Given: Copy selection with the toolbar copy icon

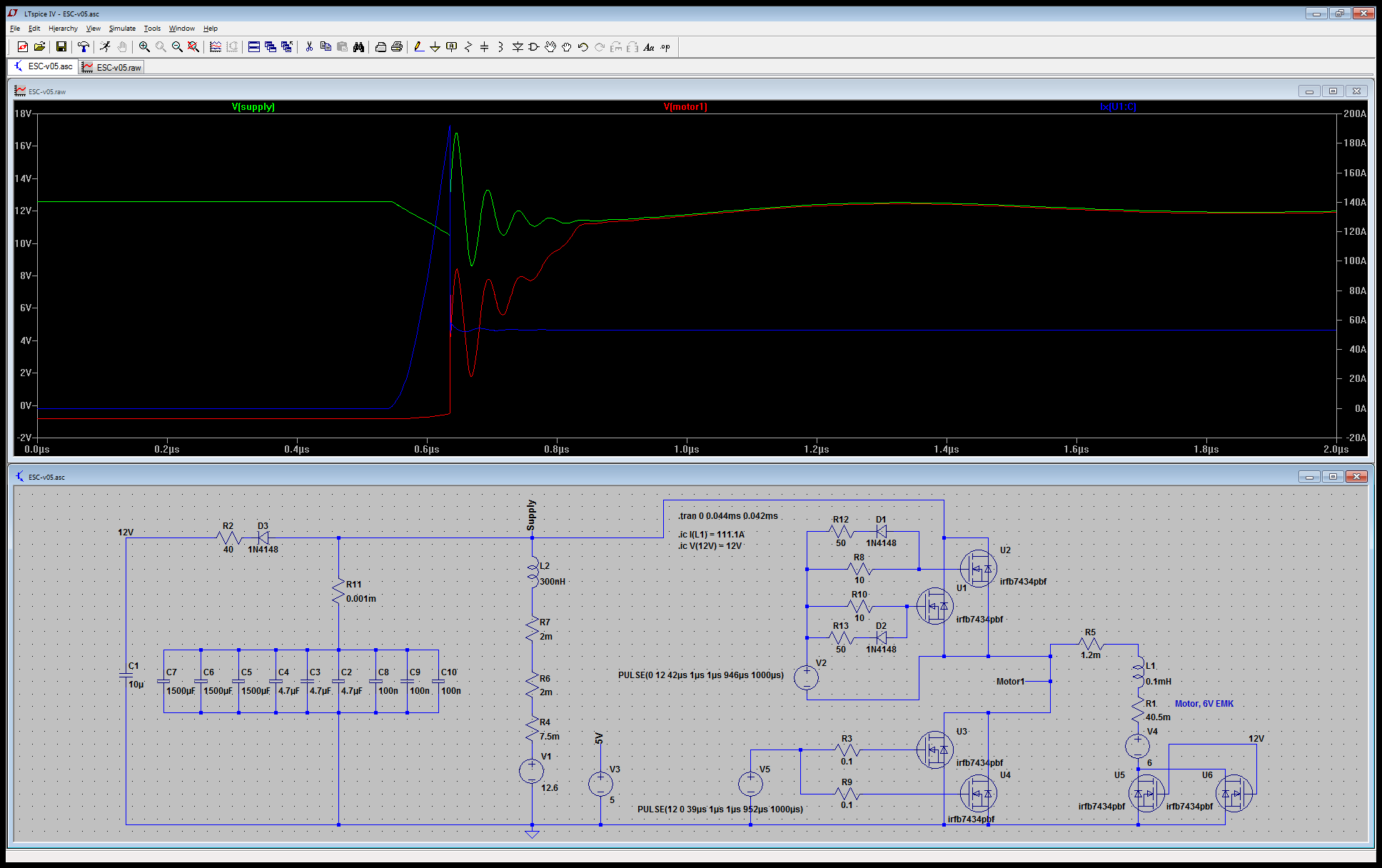Looking at the screenshot, I should [x=326, y=47].
